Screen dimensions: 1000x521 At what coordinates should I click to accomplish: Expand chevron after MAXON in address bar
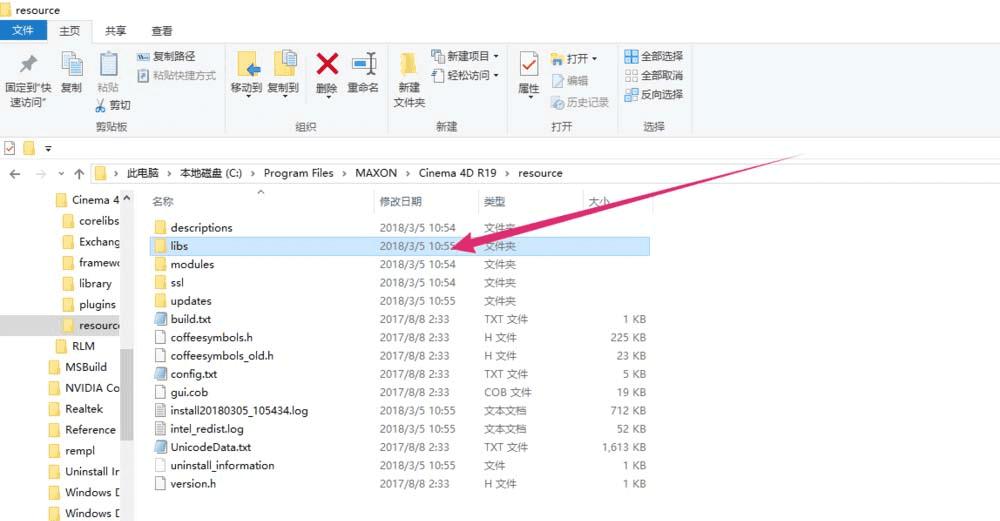pos(408,173)
